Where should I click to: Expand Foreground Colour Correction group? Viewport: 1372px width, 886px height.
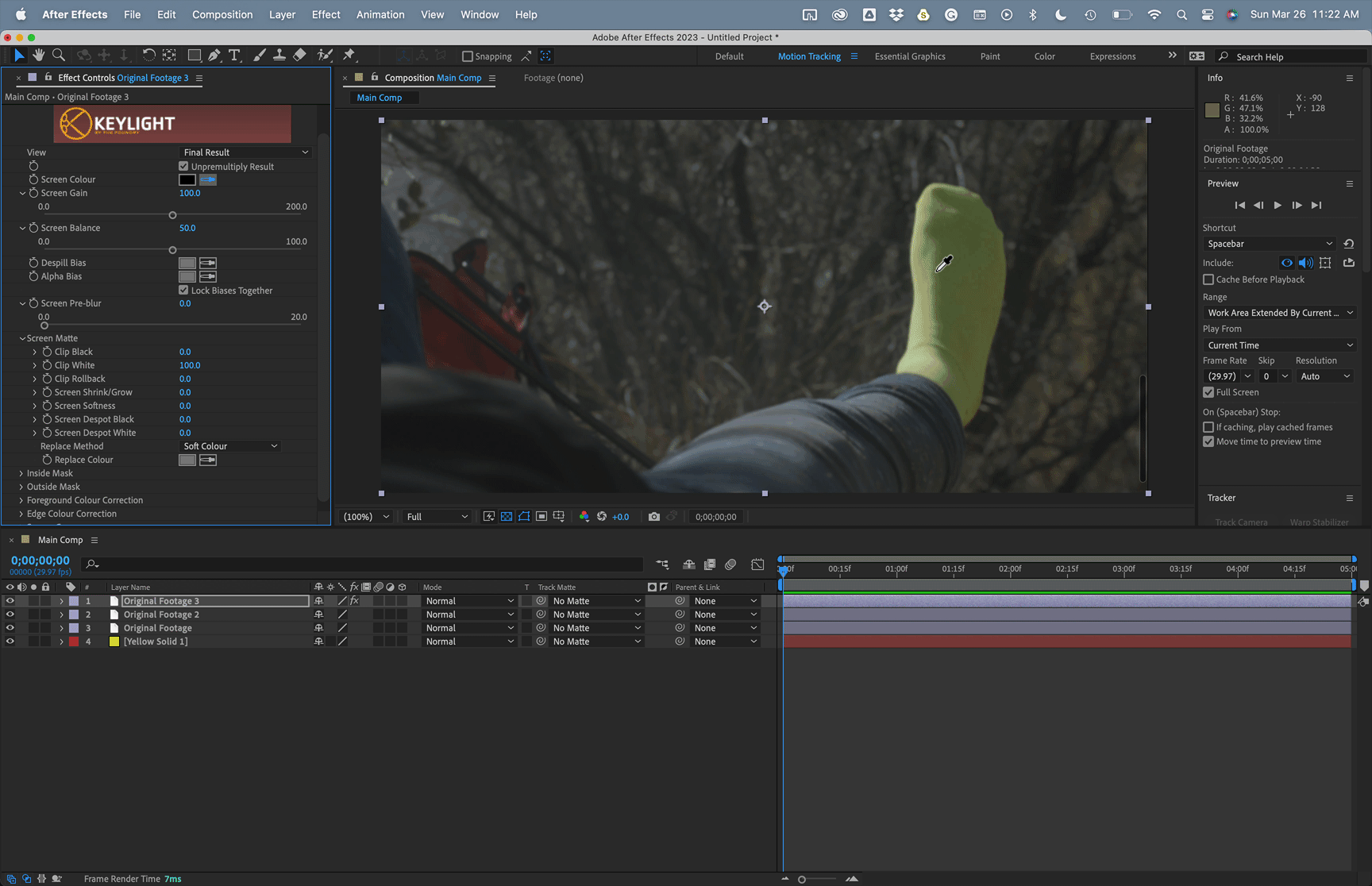(21, 500)
